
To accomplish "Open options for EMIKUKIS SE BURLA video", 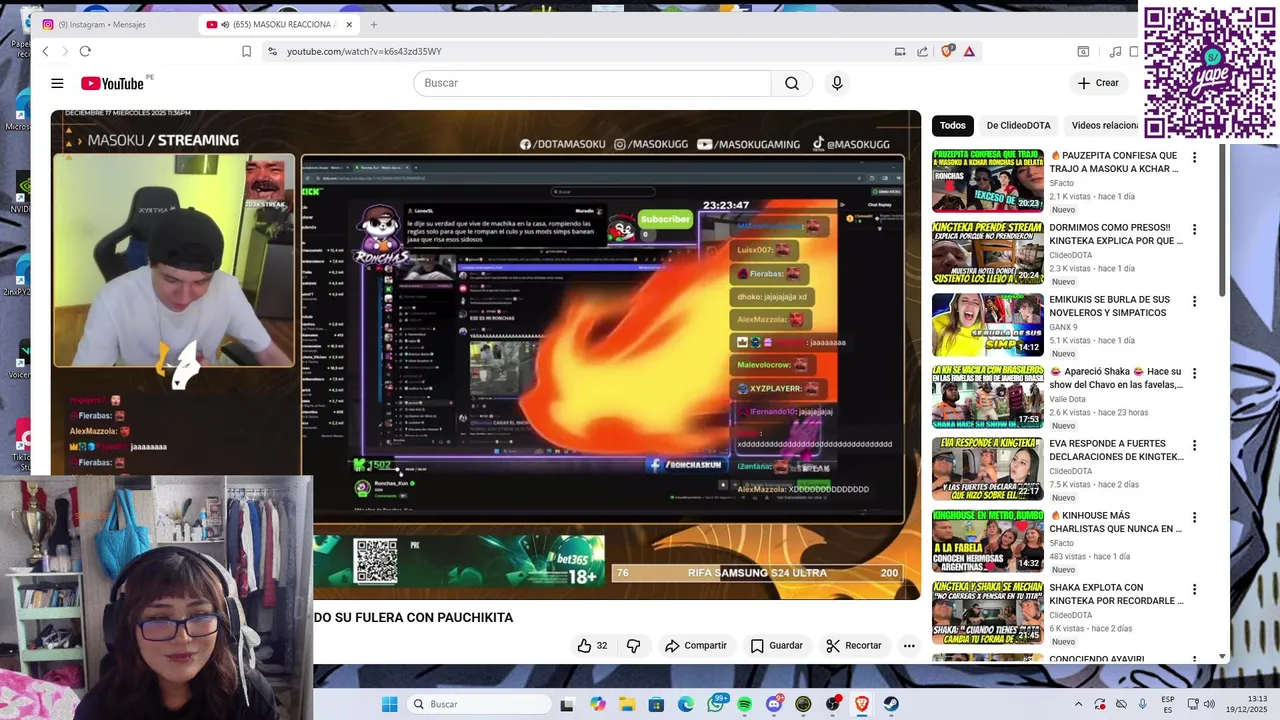I will coord(1194,301).
